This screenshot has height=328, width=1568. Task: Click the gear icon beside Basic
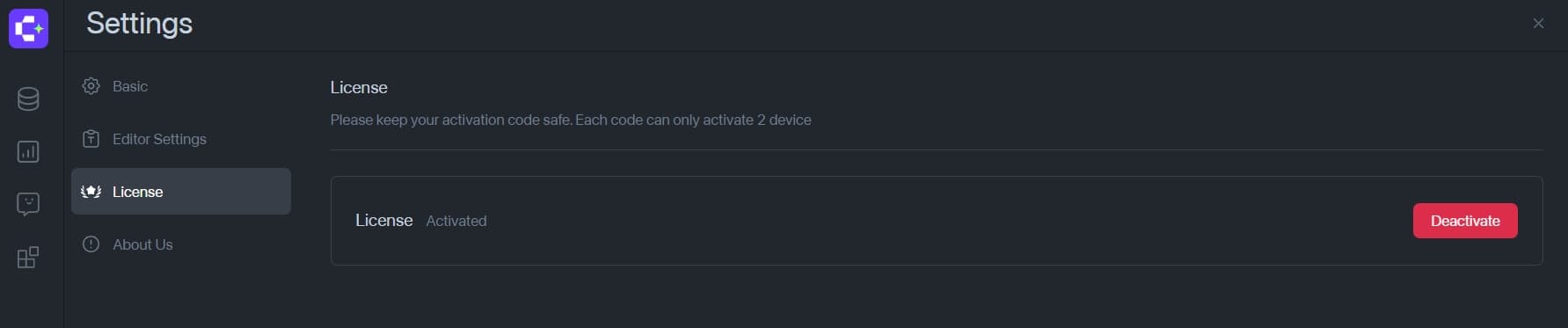point(91,86)
